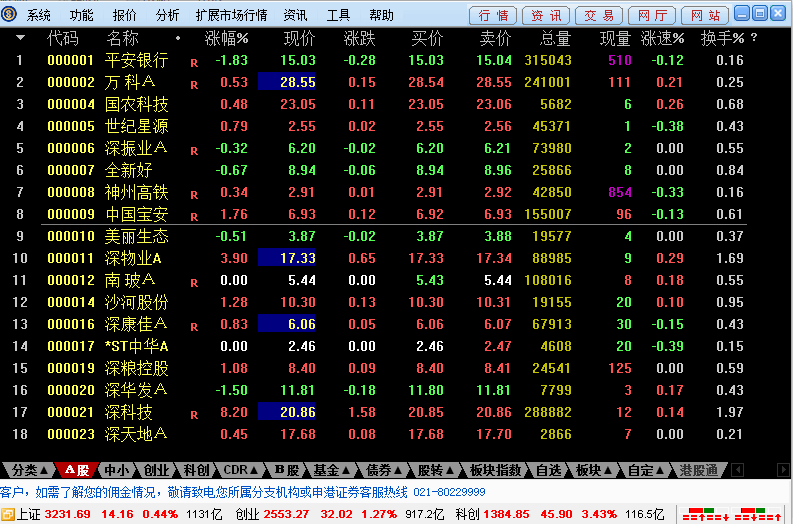Image resolution: width=793 pixels, height=524 pixels.
Task: Click the R marker beside 神州高铁
Action: tap(194, 195)
